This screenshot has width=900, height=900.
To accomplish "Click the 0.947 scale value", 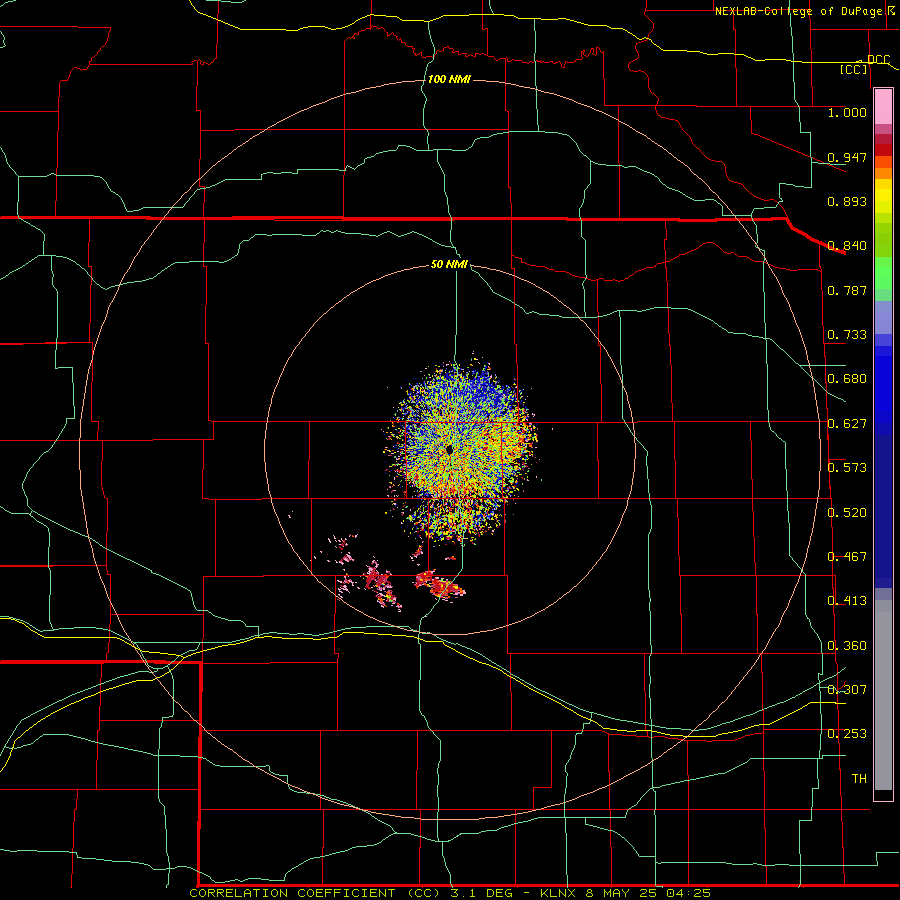I will point(847,157).
